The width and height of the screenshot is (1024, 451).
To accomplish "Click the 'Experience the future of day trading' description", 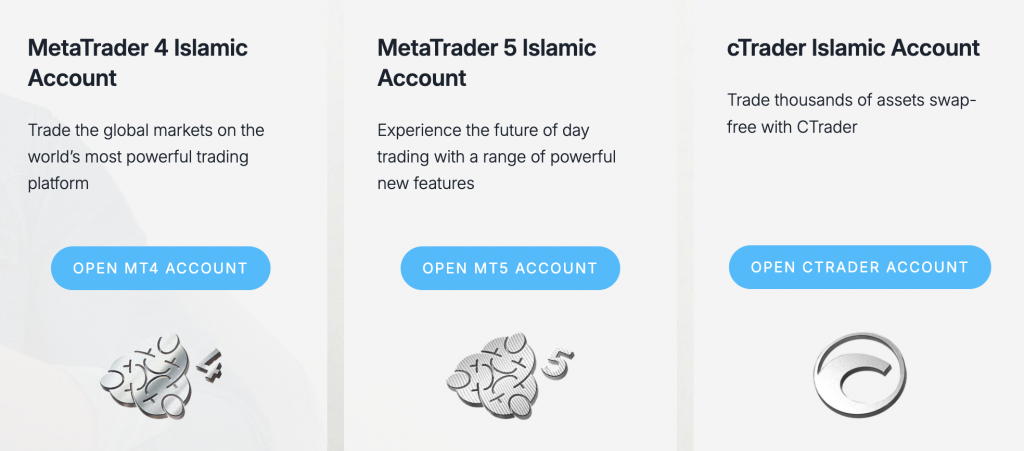I will pos(496,157).
